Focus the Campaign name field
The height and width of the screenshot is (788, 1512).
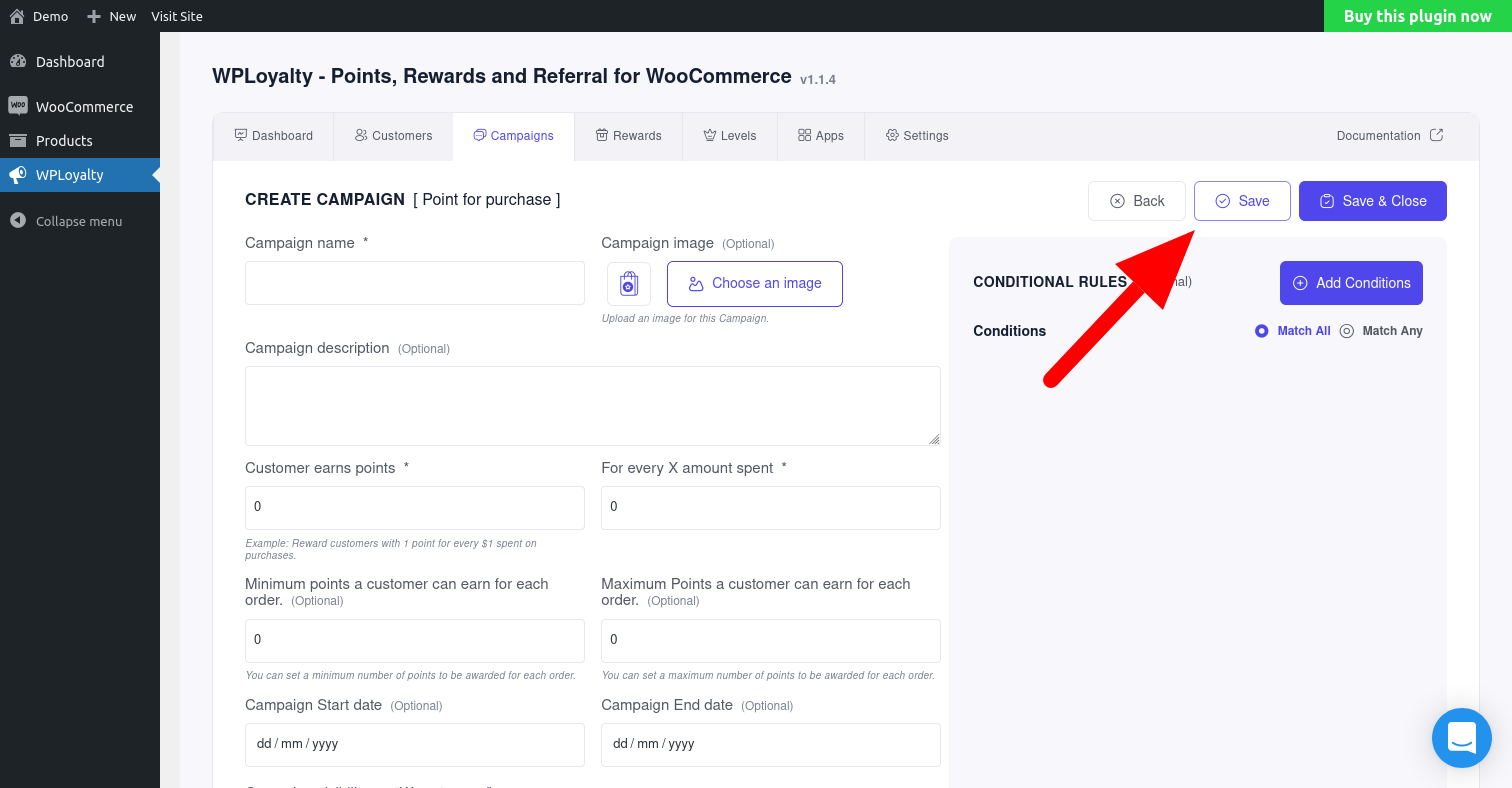click(415, 283)
